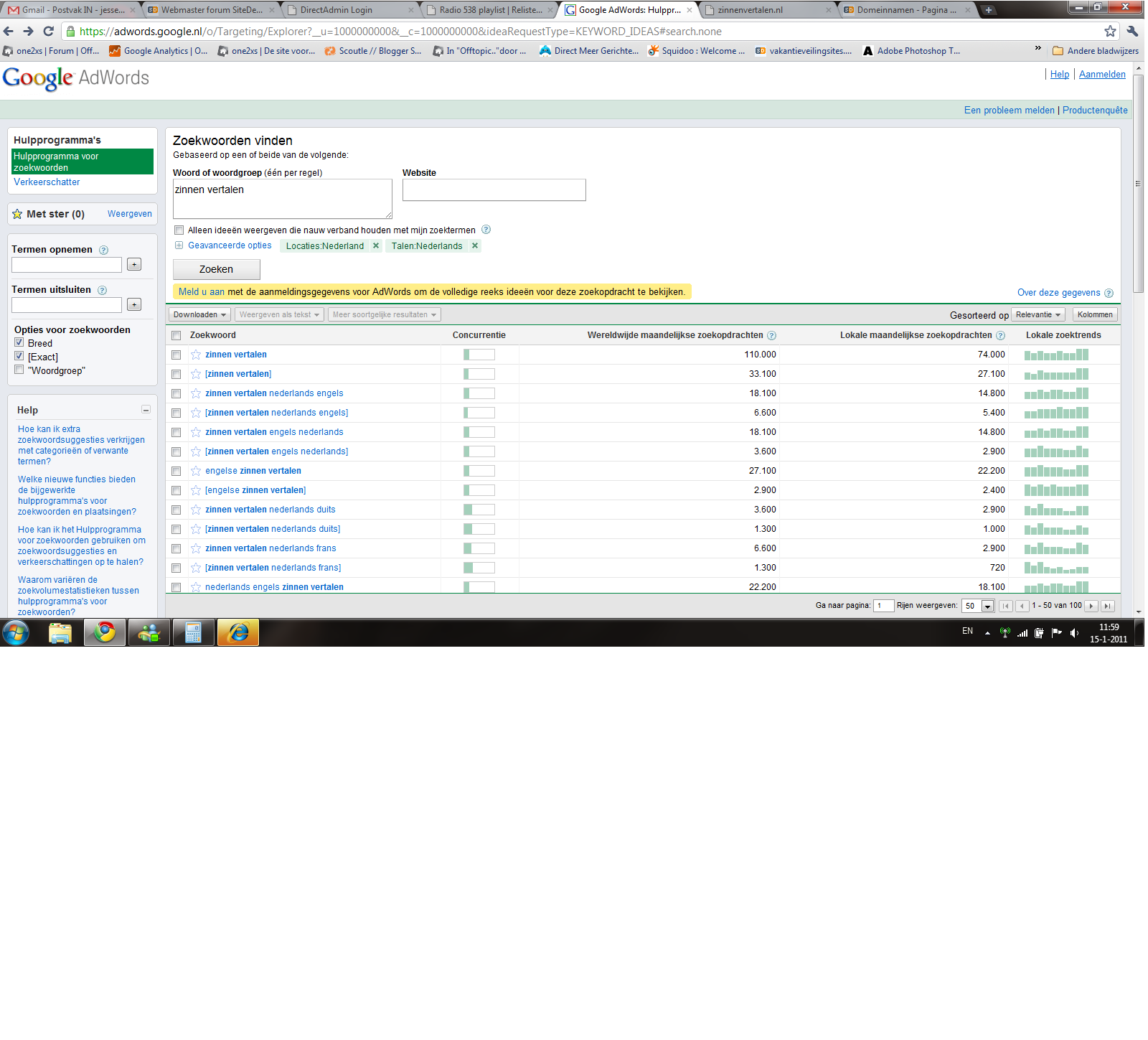The width and height of the screenshot is (1148, 1040).
Task: Click the Website input field
Action: click(x=494, y=190)
